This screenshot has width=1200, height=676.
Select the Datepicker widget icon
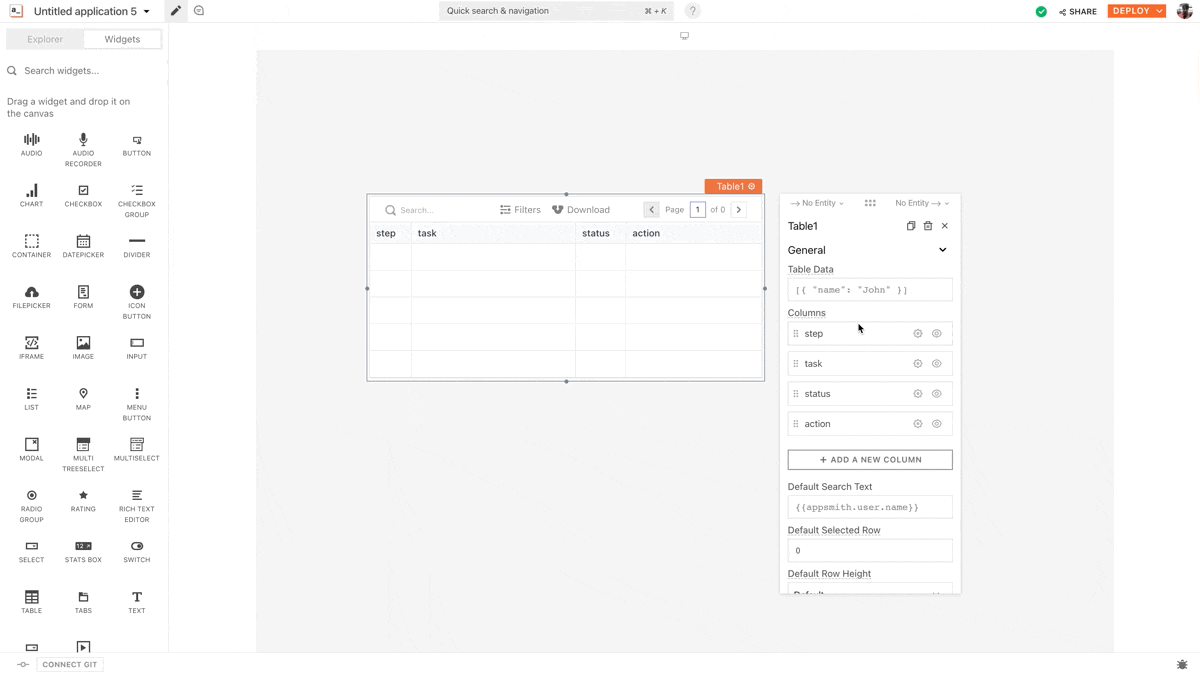[x=83, y=242]
